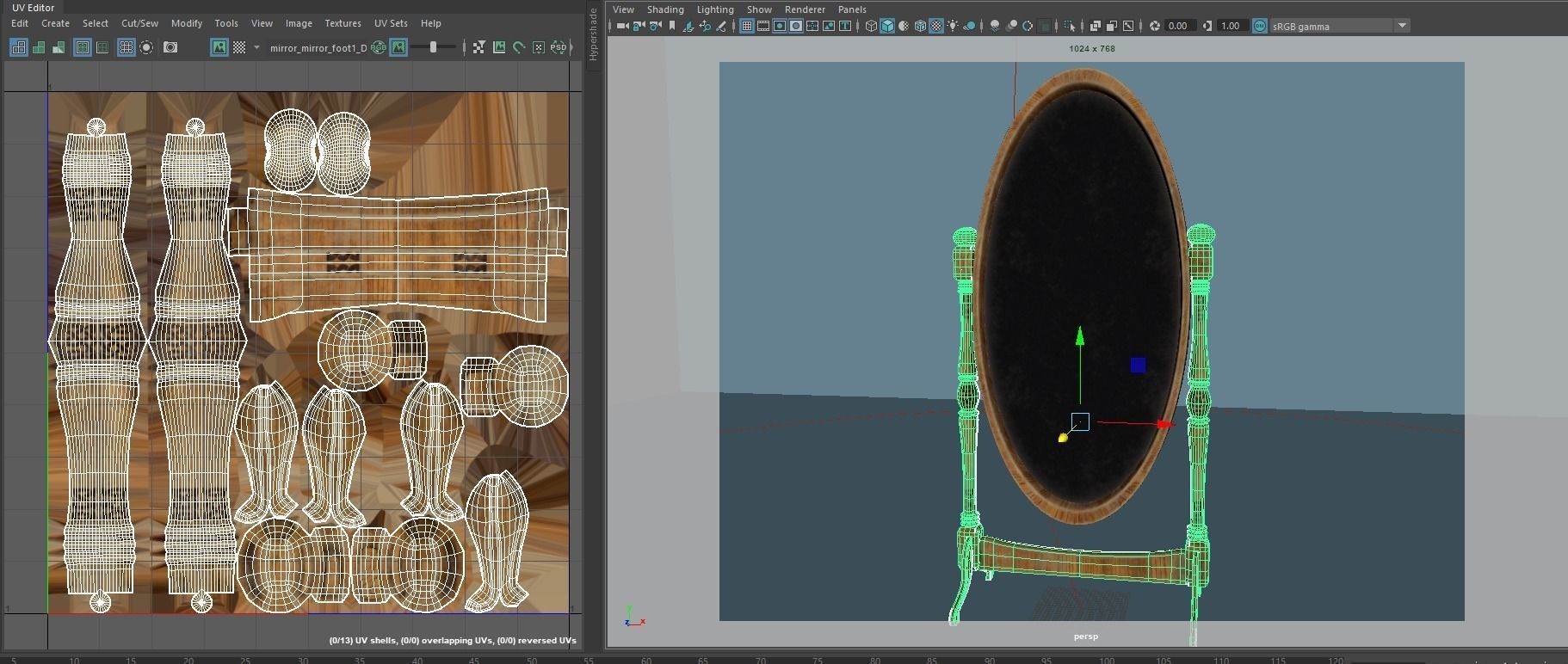Open camera attributes icon
Image resolution: width=1568 pixels, height=664 pixels.
click(656, 26)
